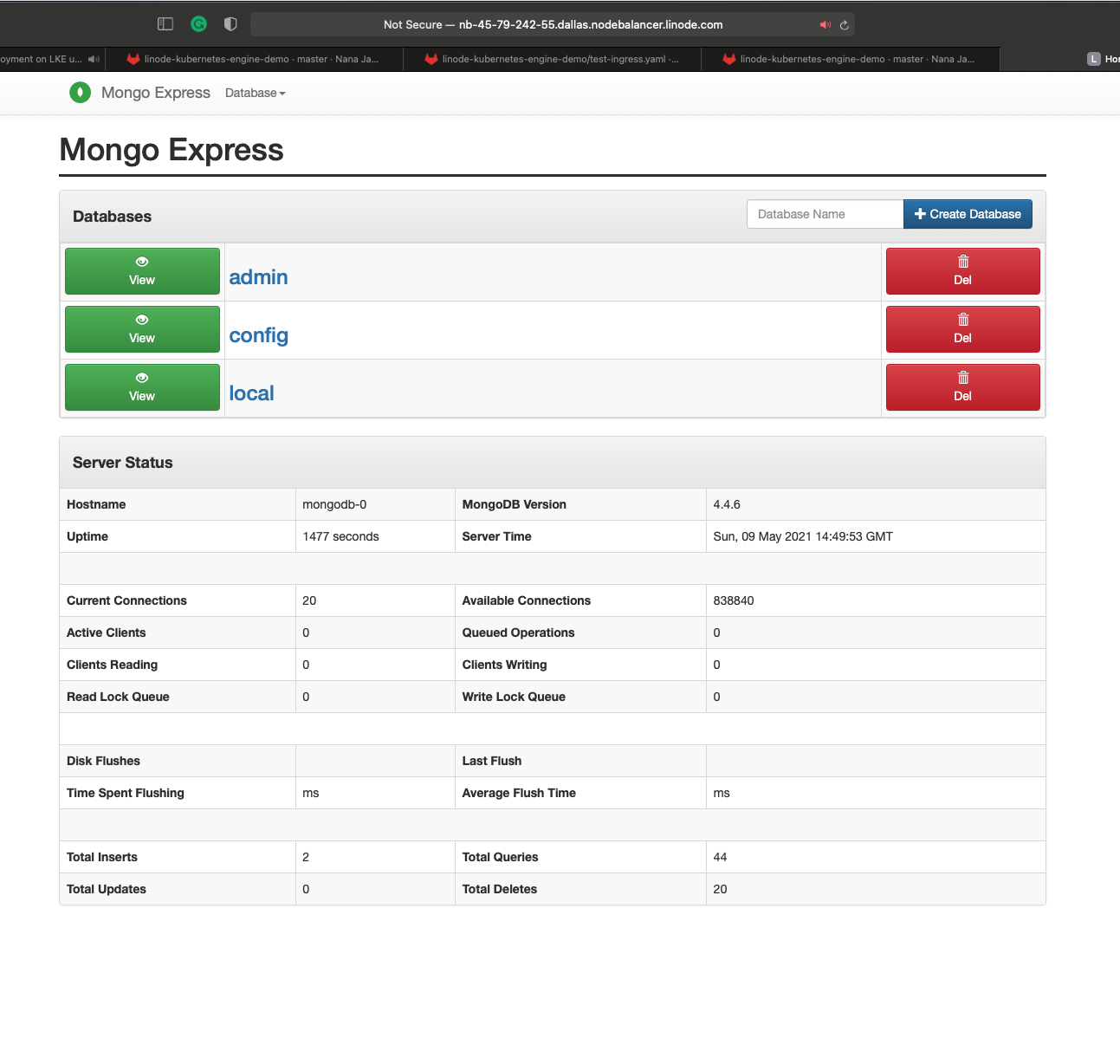Click hostname value mongodb-0
The height and width of the screenshot is (1064, 1120).
[334, 504]
